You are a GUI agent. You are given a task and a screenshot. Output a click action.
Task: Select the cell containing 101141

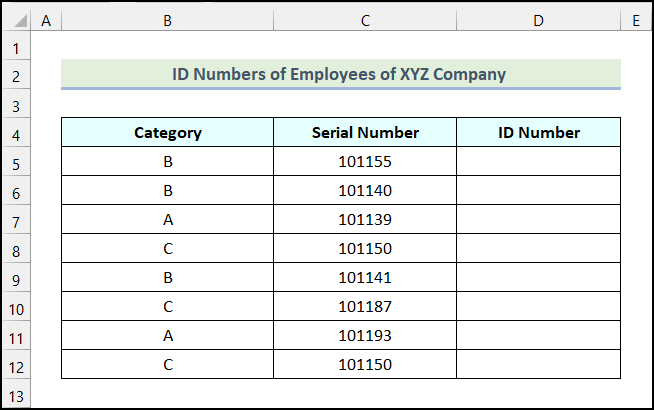coord(365,278)
